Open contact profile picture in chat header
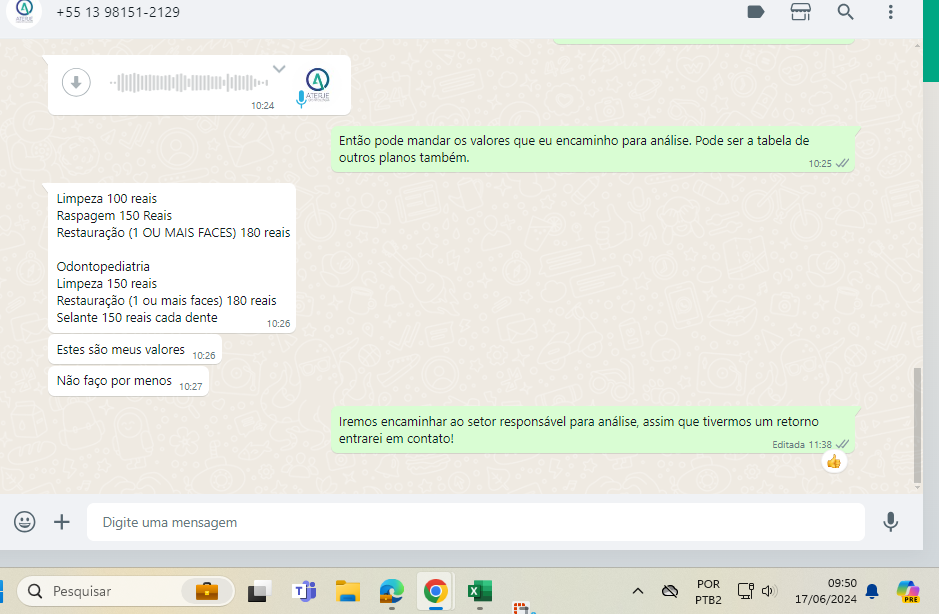 point(24,11)
